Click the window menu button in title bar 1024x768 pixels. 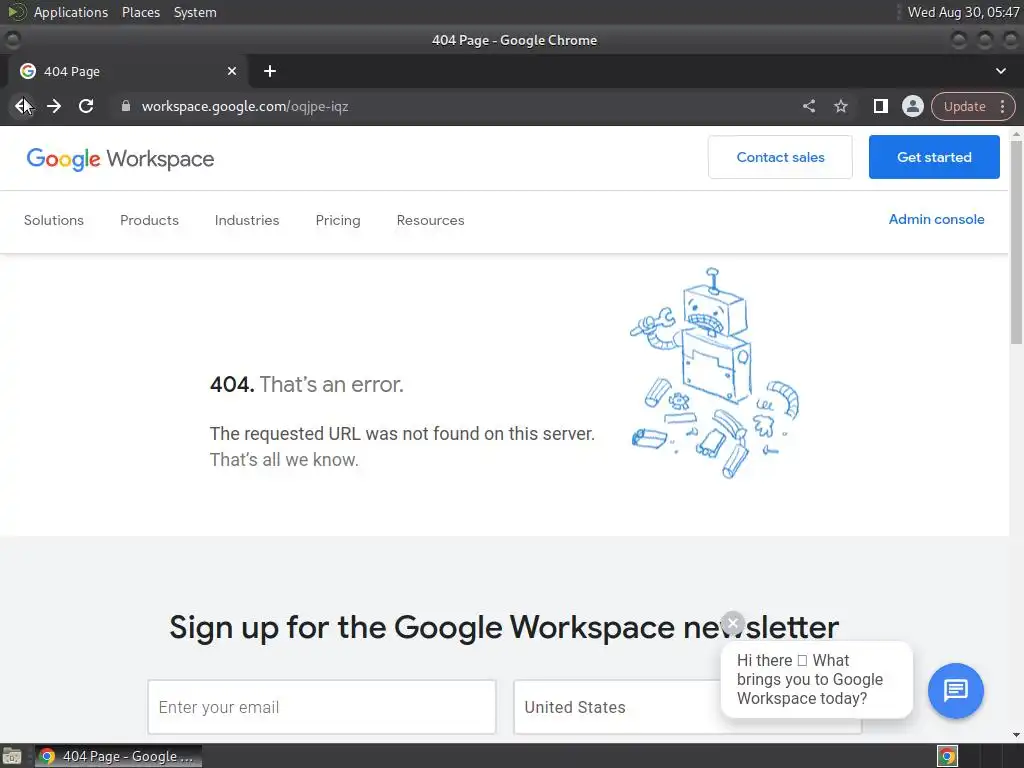coord(12,40)
